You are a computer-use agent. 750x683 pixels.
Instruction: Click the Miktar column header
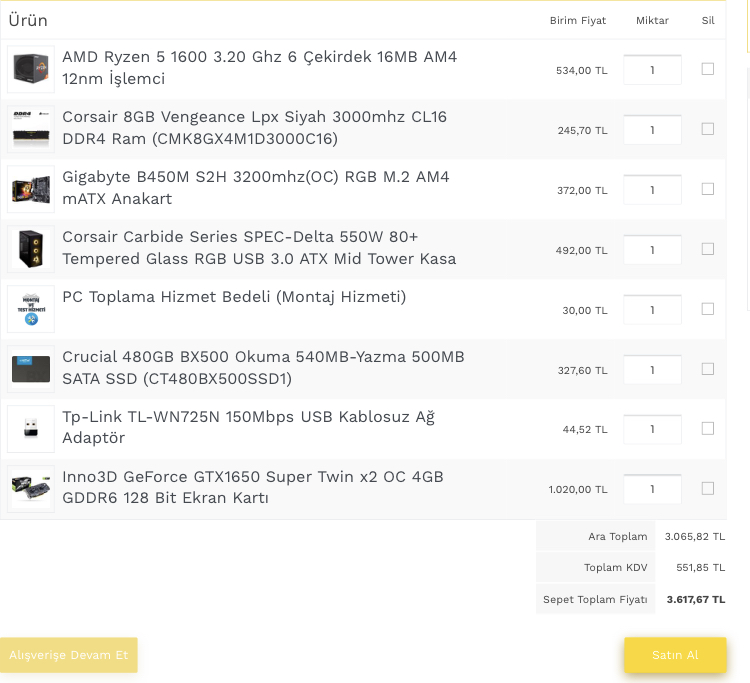coord(652,21)
